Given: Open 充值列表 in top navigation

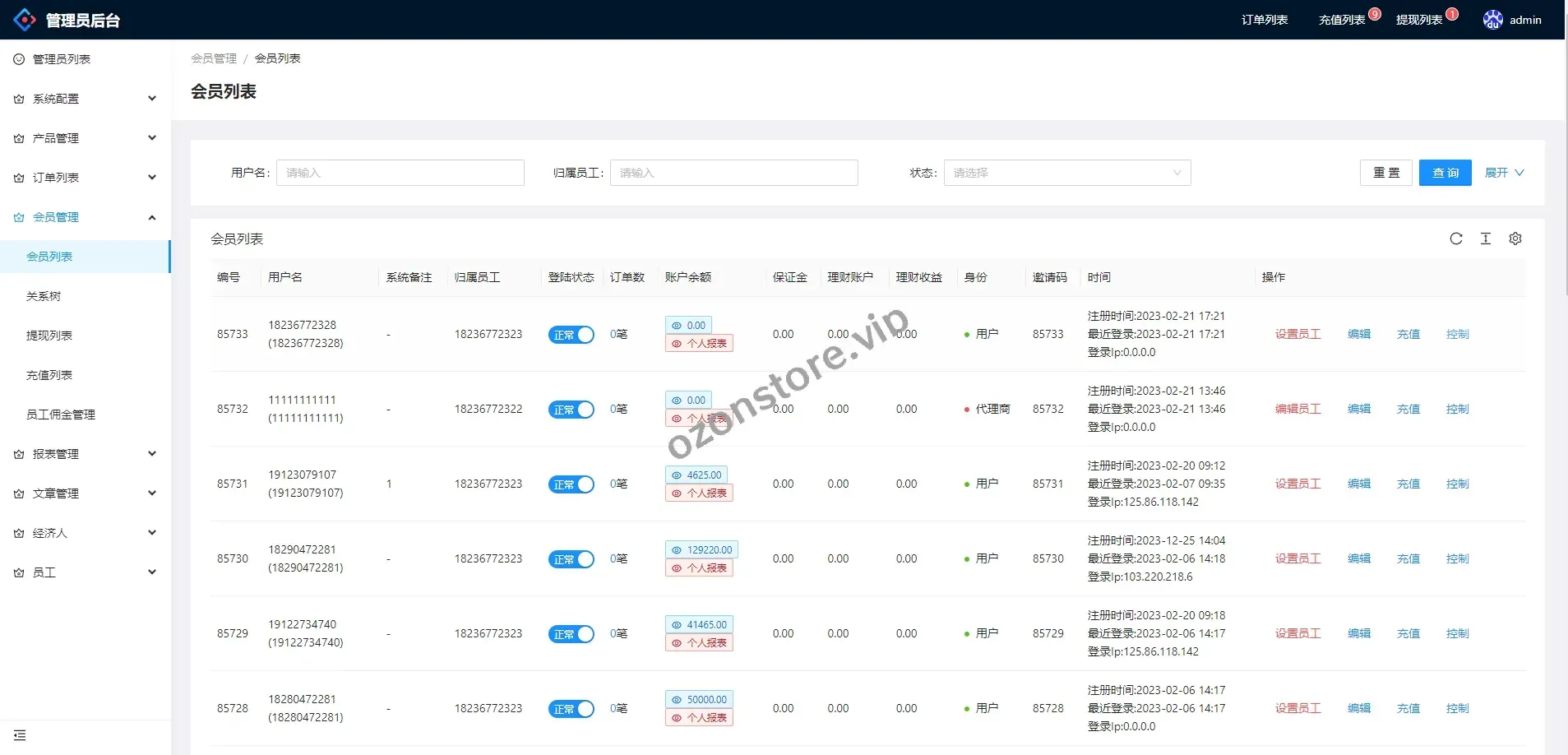Looking at the screenshot, I should [x=1341, y=20].
